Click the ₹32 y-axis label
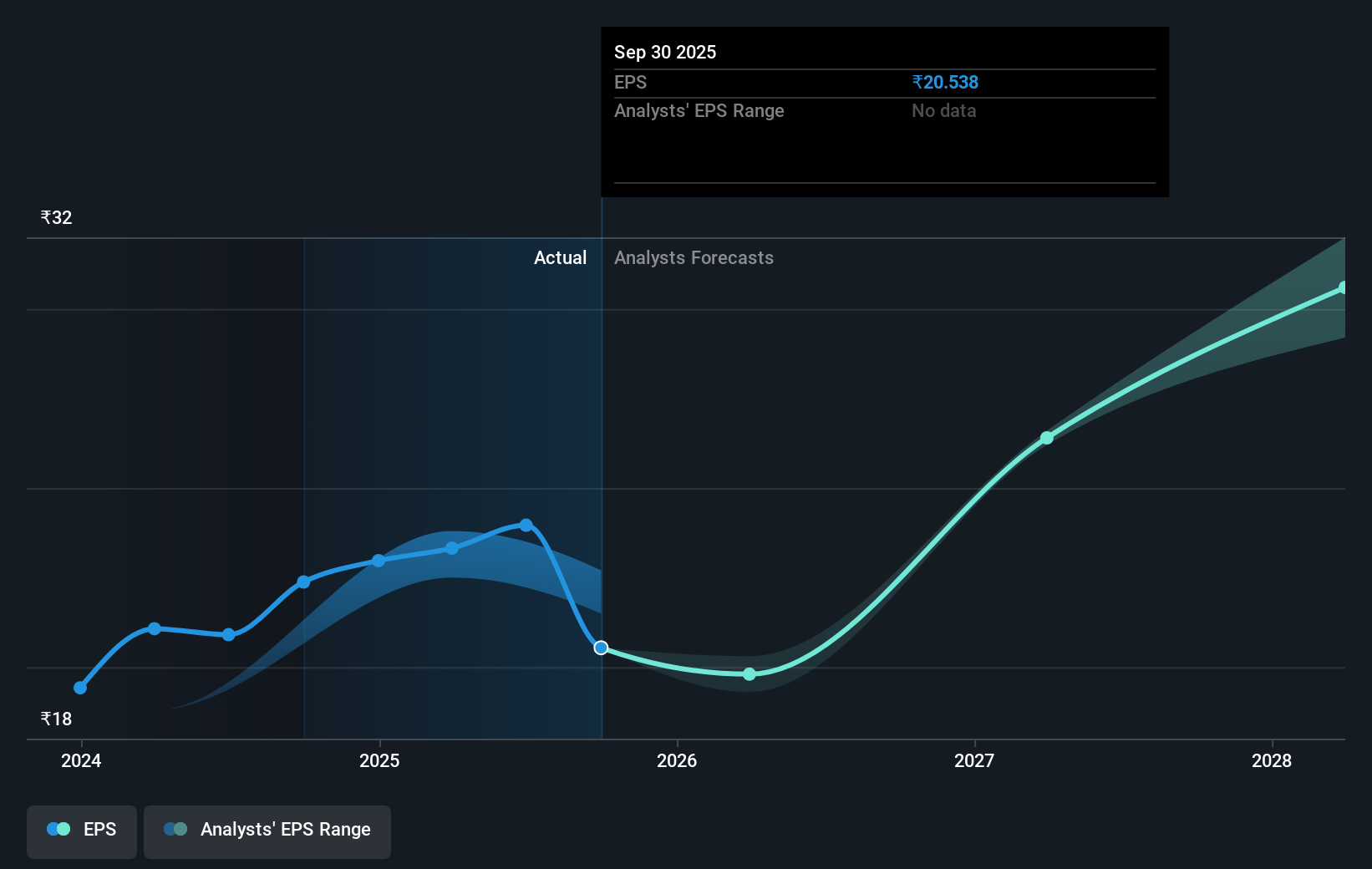 pos(56,217)
